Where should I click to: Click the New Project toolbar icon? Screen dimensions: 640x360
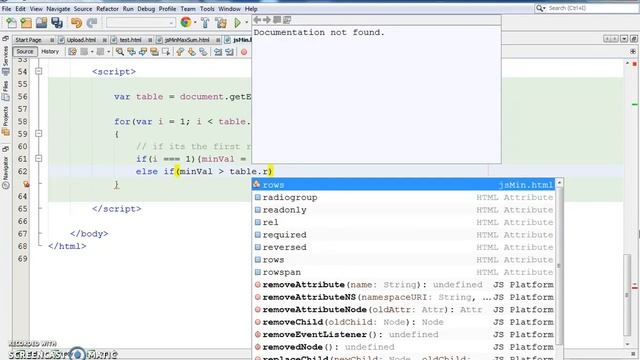click(x=26, y=22)
